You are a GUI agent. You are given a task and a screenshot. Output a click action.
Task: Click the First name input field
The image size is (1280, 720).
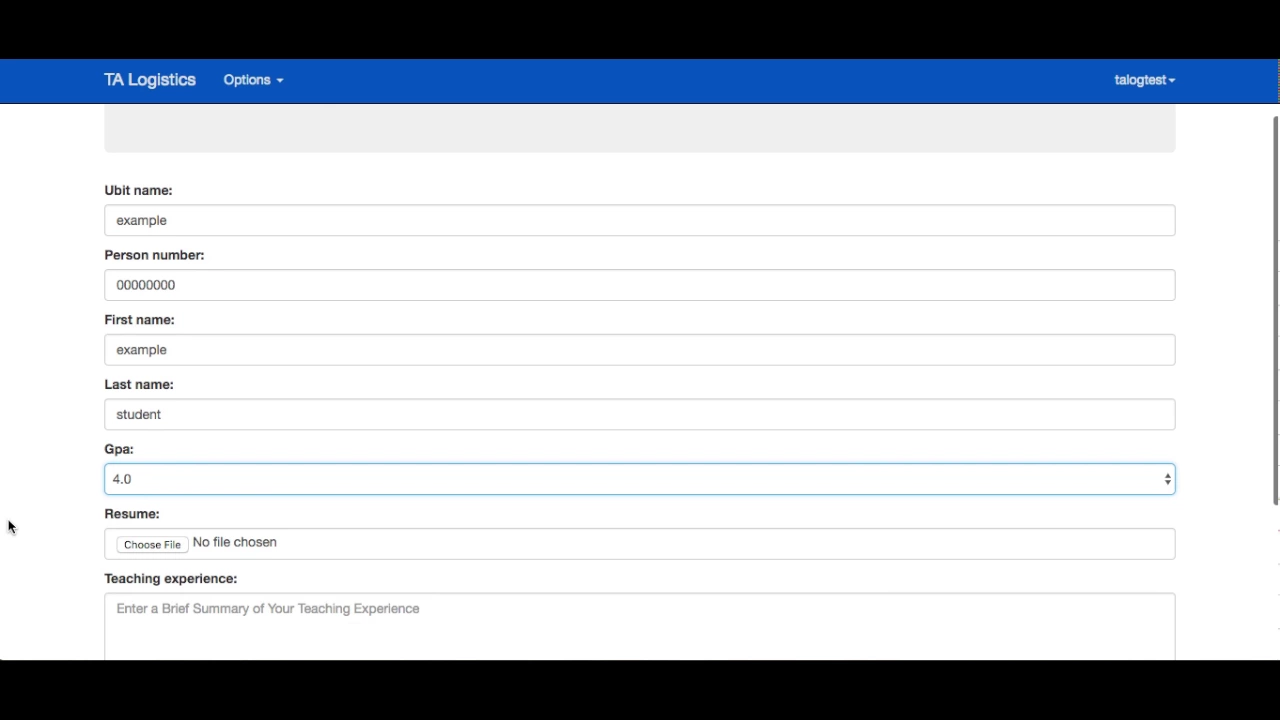[640, 350]
